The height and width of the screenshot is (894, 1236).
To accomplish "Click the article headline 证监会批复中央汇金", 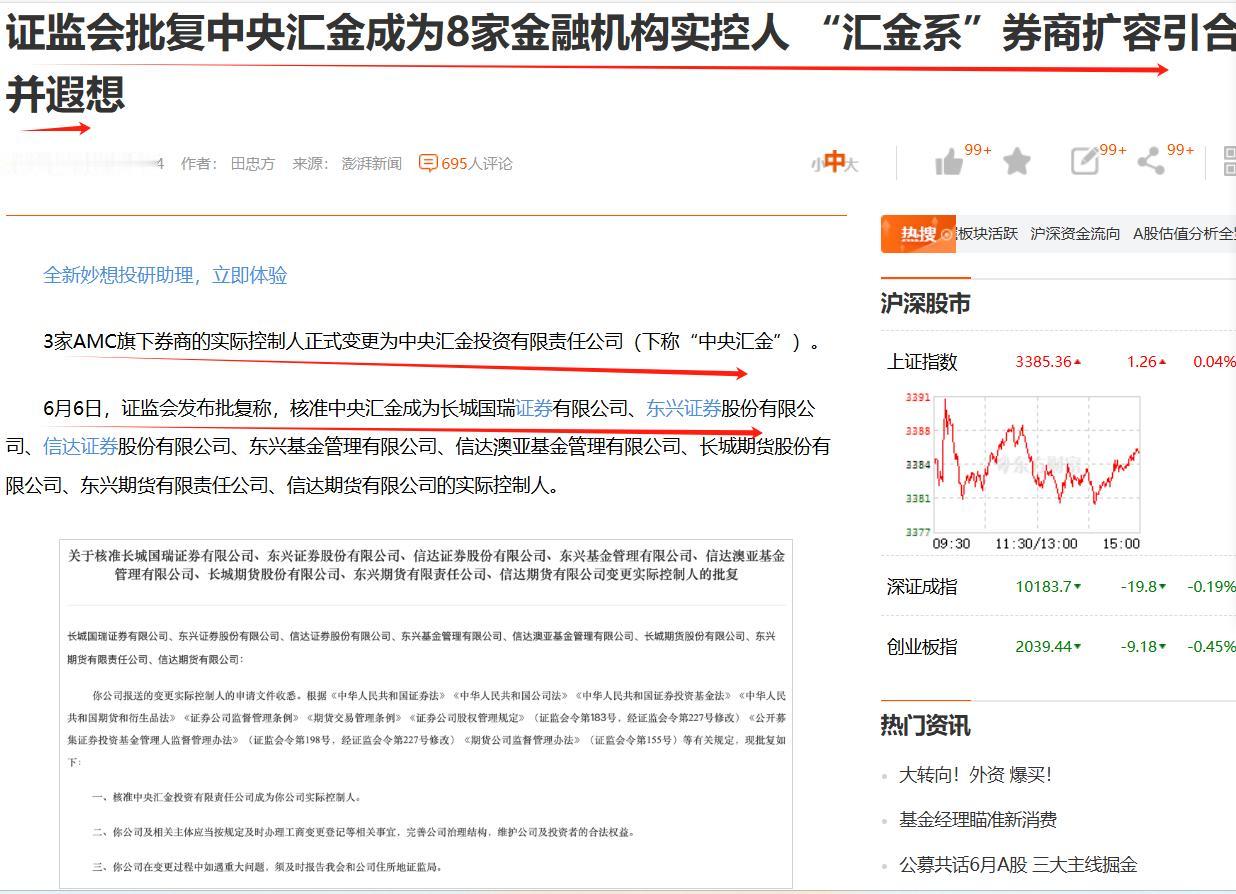I will [620, 64].
